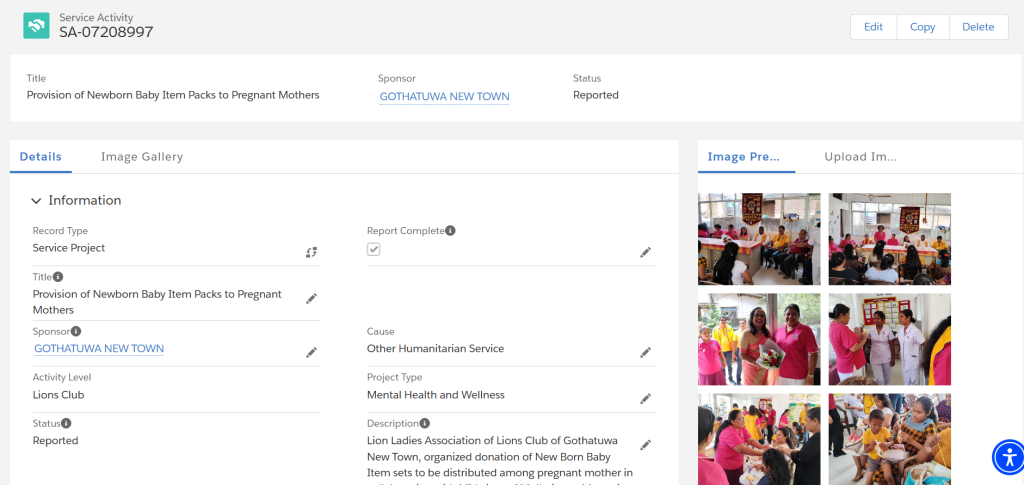The height and width of the screenshot is (485, 1024).
Task: Click 'Reported' status in the header
Action: click(596, 95)
